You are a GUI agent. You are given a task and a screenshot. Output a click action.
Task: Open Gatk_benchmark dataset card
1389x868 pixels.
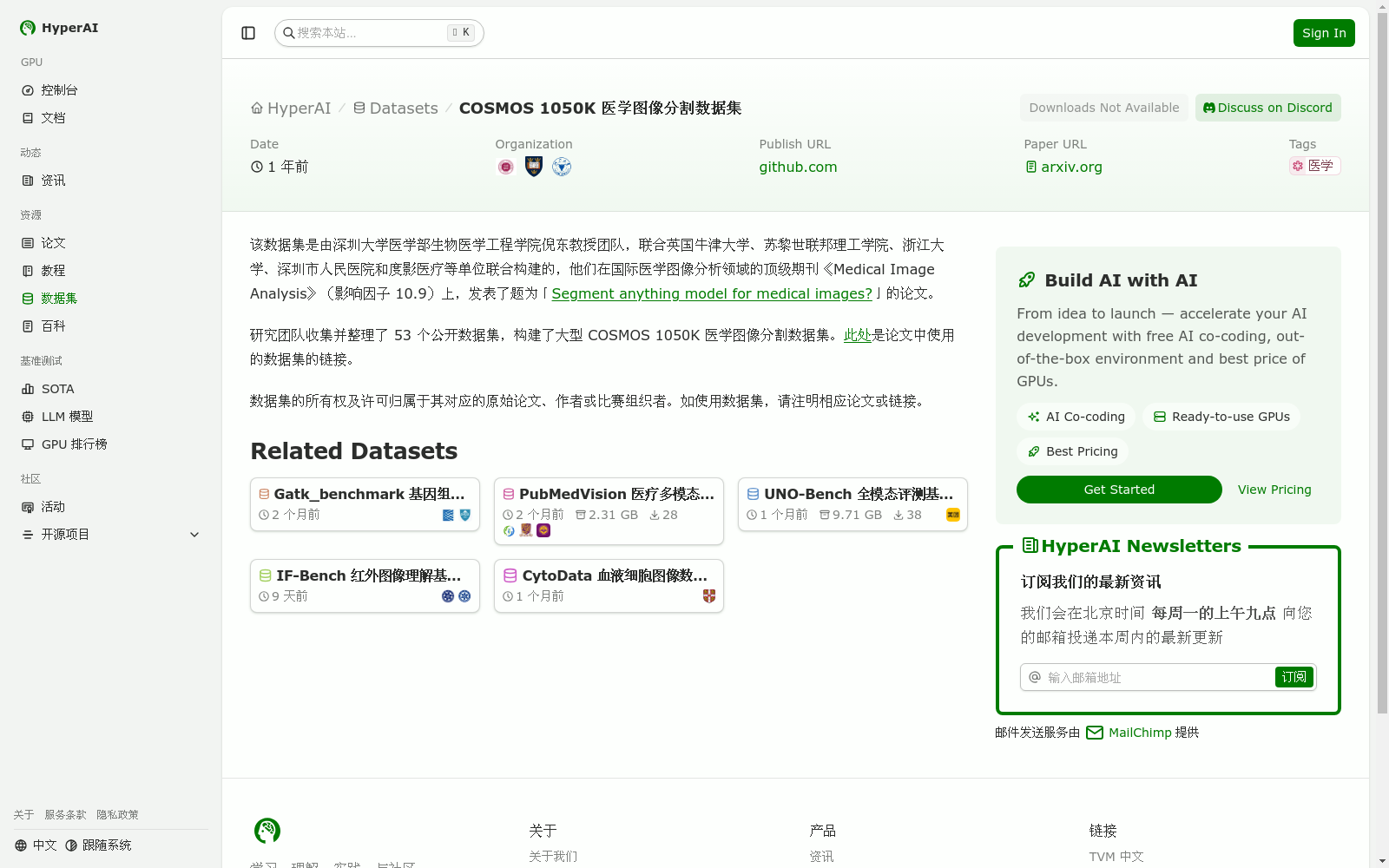coord(365,504)
